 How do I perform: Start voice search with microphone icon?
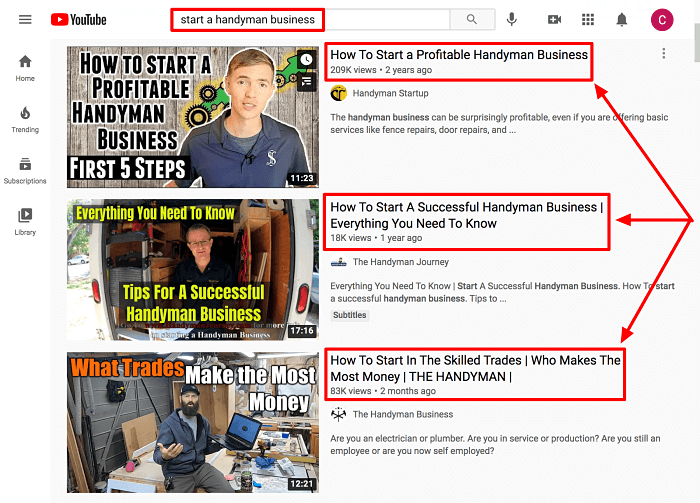coord(512,19)
